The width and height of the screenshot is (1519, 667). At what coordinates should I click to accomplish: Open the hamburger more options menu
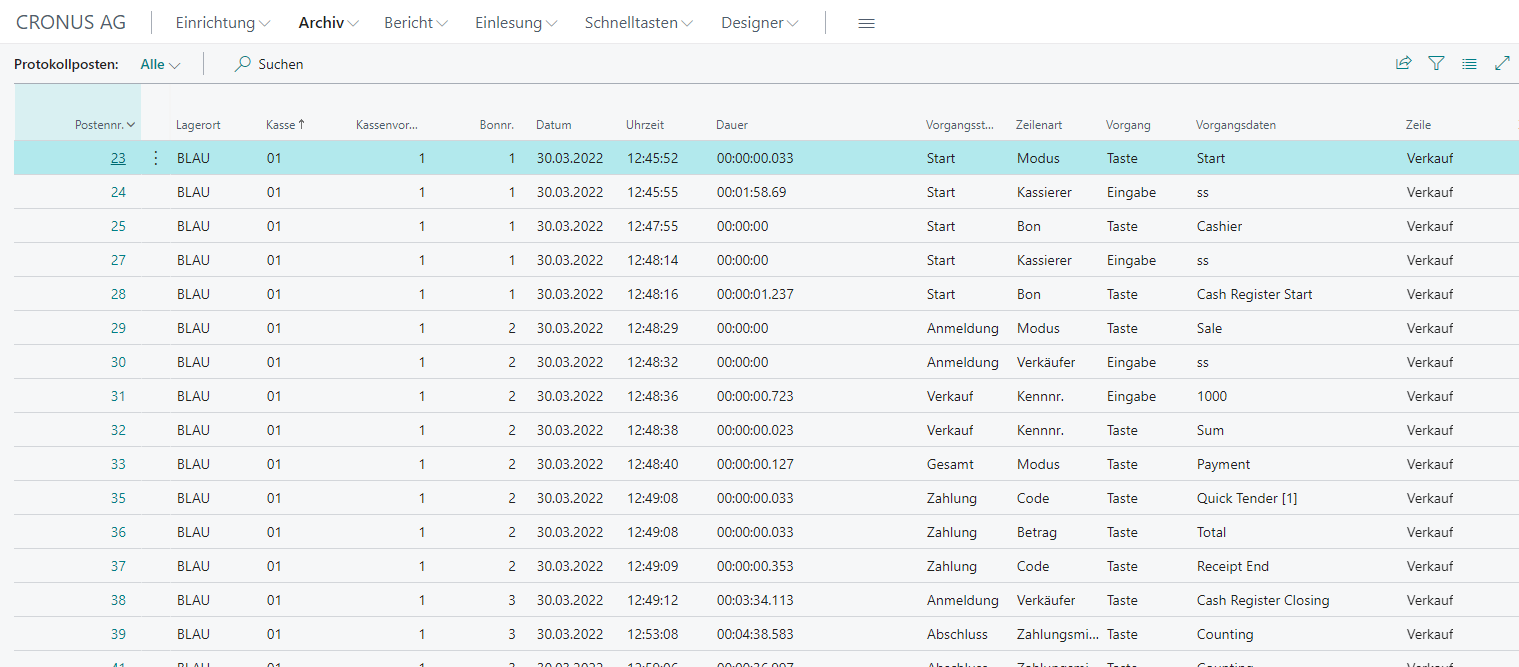[866, 23]
